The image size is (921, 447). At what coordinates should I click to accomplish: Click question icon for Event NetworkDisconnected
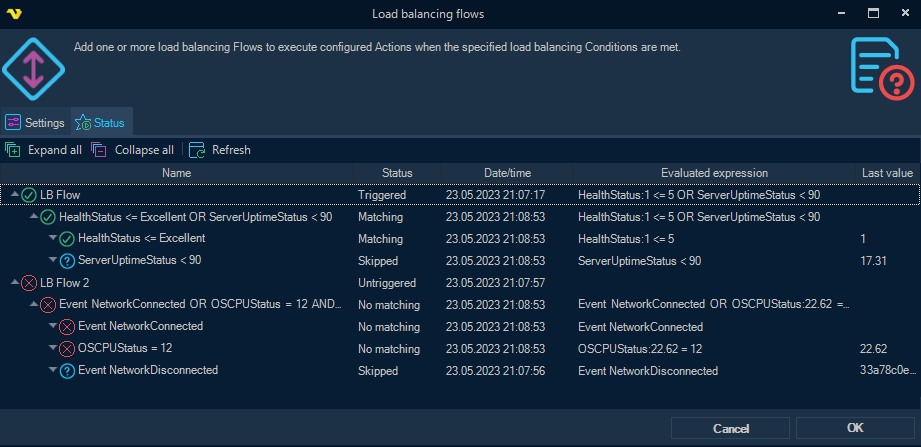67,371
